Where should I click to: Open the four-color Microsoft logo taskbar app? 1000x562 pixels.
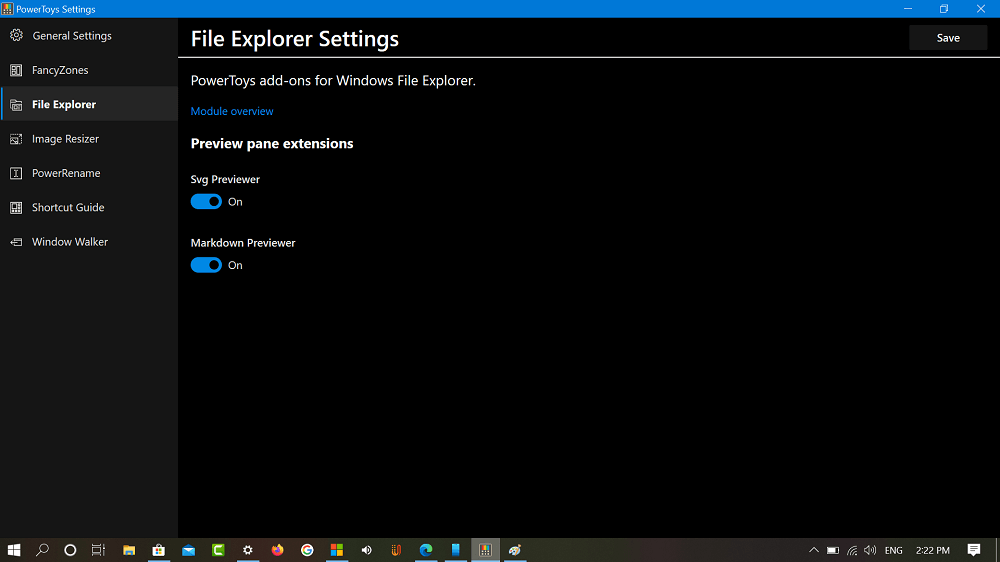pos(337,550)
